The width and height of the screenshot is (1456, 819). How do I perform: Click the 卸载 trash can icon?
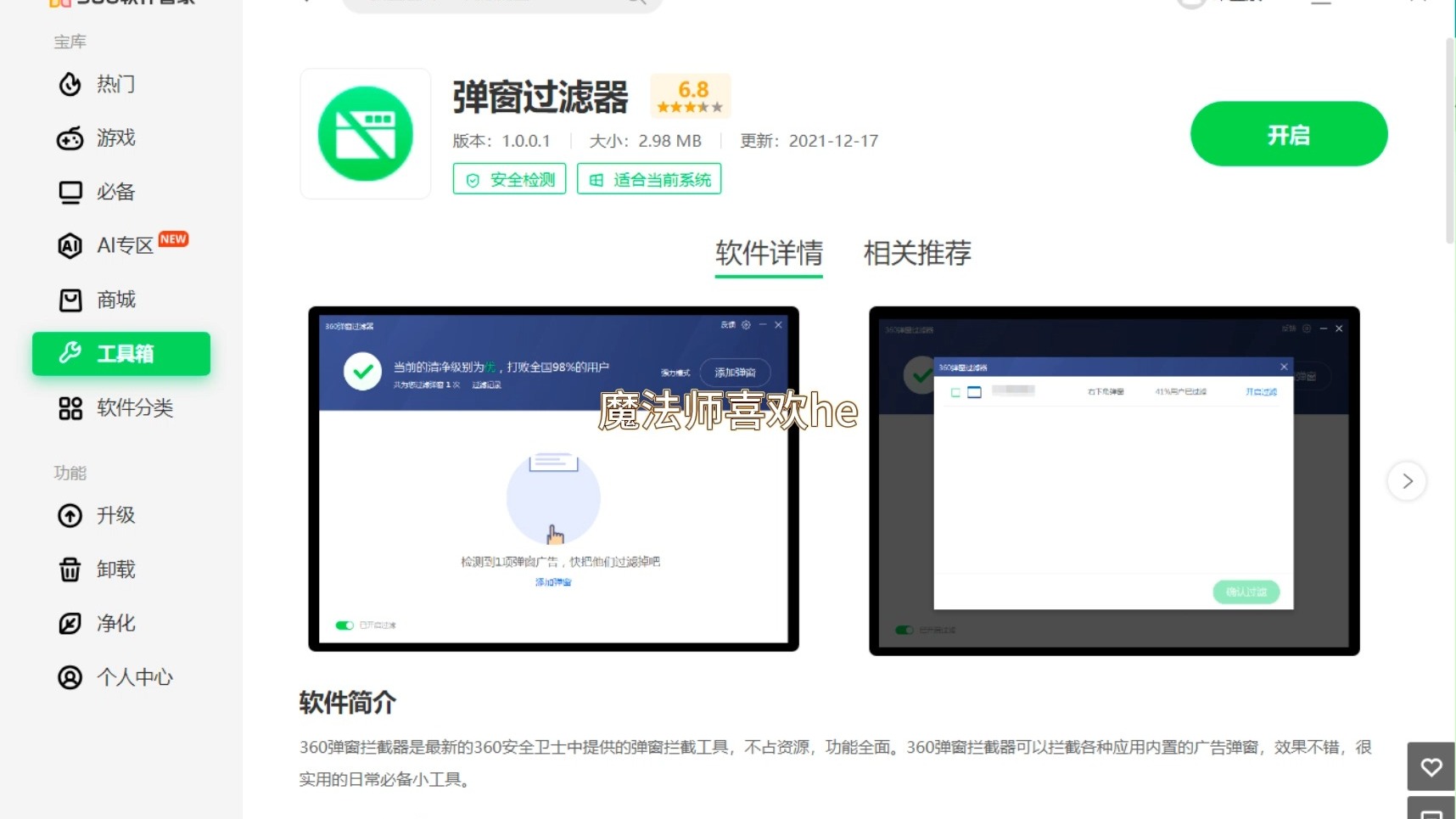tap(70, 569)
